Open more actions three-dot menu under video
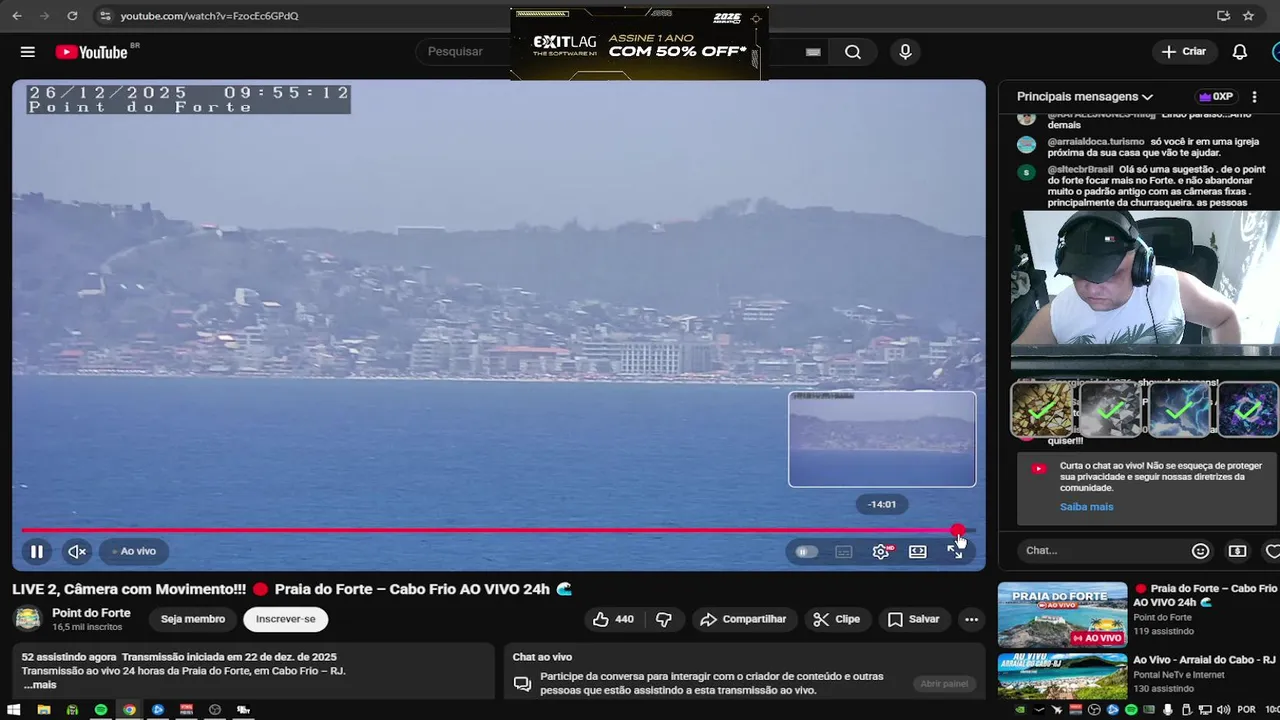The height and width of the screenshot is (720, 1280). (971, 619)
